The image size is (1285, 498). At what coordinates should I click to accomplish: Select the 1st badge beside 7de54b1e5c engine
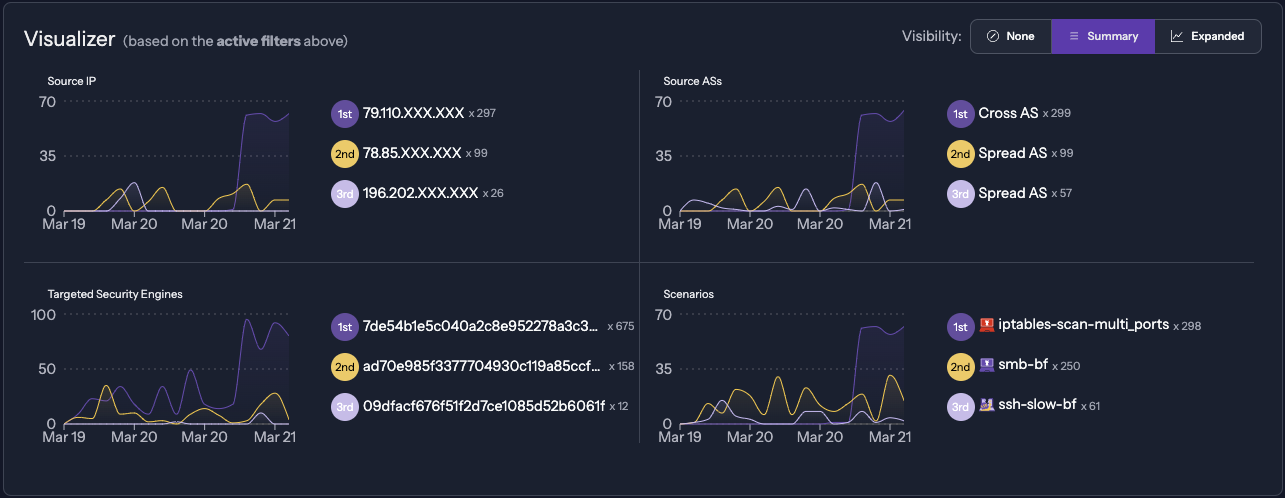pos(344,326)
